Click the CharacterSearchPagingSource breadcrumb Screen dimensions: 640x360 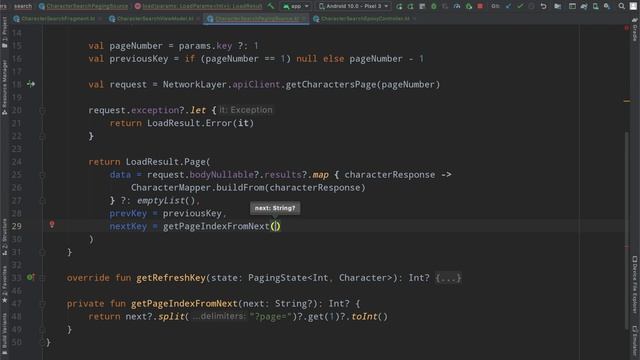tap(83, 6)
